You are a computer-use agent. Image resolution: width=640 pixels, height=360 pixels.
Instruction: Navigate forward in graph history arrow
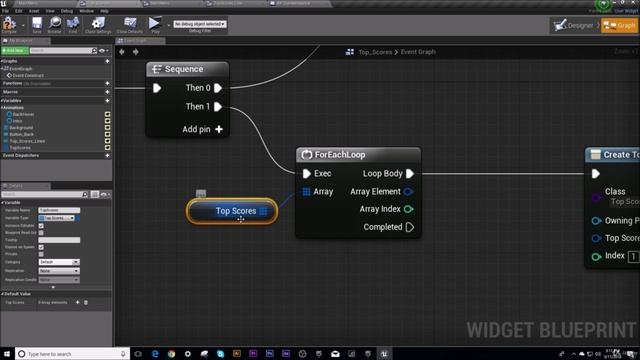point(136,52)
